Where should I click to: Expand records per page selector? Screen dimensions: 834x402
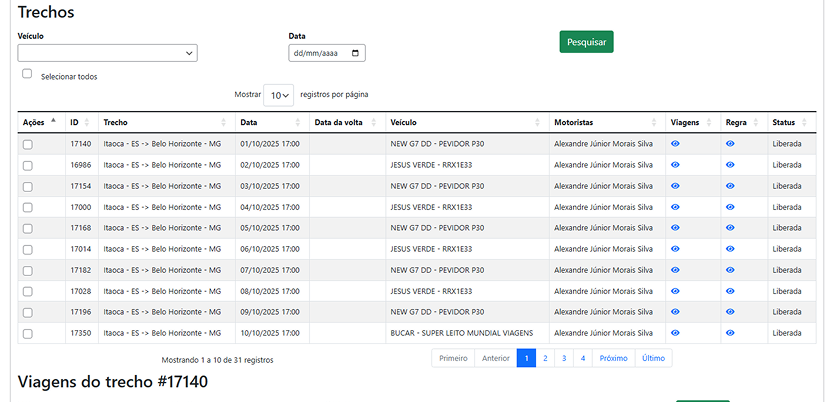pos(279,95)
